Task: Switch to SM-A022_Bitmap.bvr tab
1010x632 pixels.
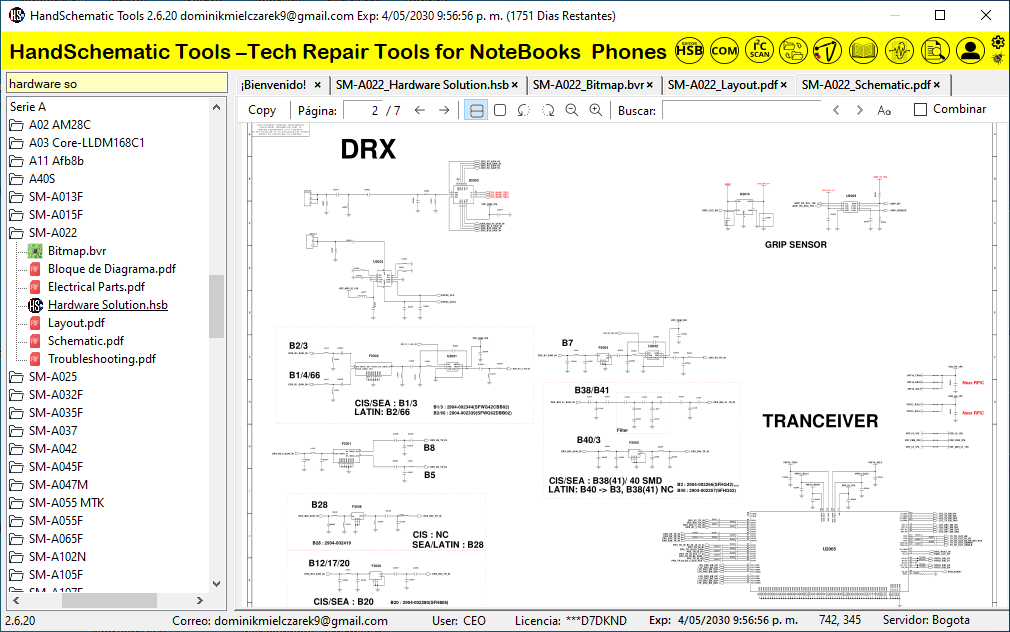Action: 588,84
